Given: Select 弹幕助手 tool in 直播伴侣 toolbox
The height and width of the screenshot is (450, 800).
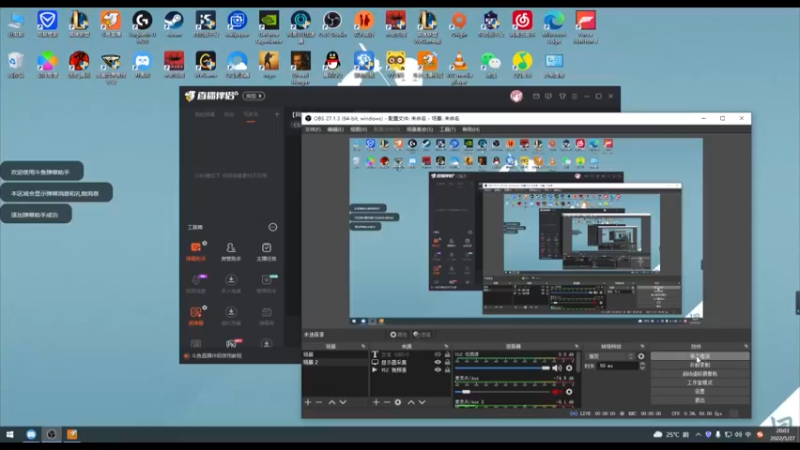Looking at the screenshot, I should (196, 252).
